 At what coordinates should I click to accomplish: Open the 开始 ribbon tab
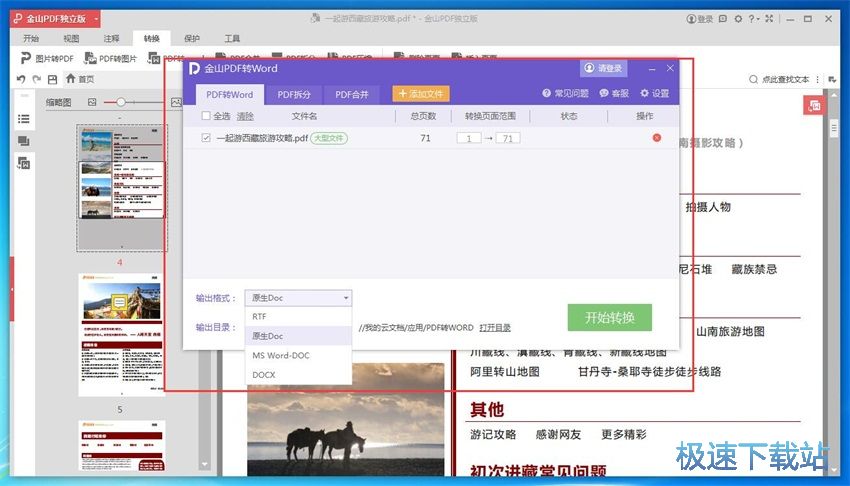coord(31,38)
